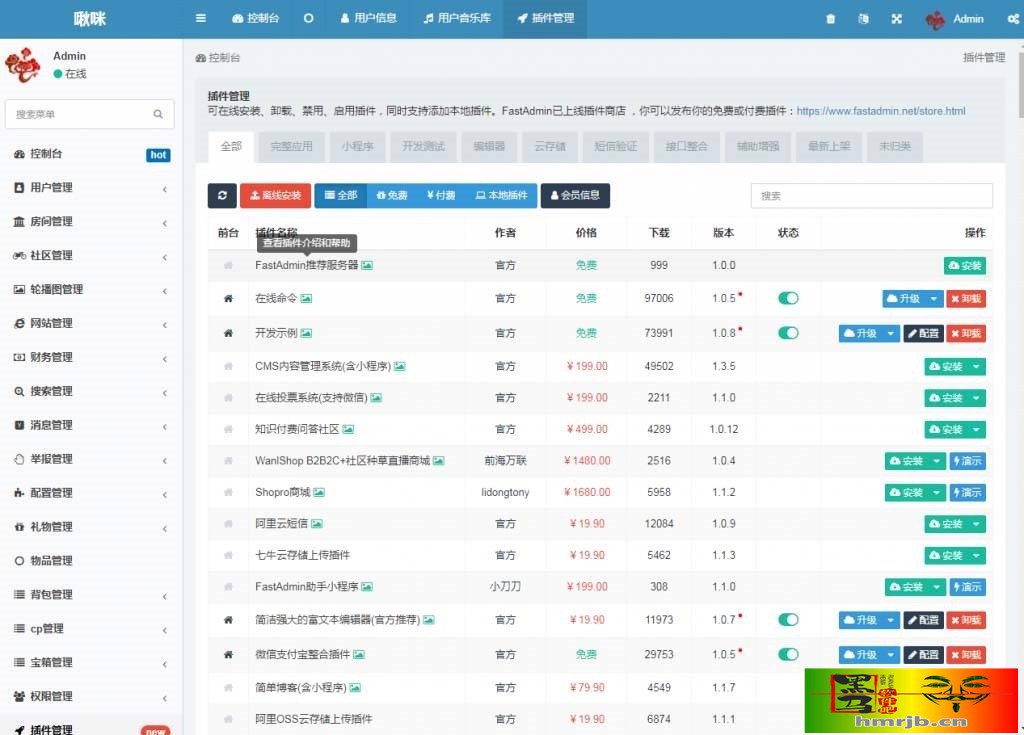Click the trash icon in the top bar

[831, 19]
